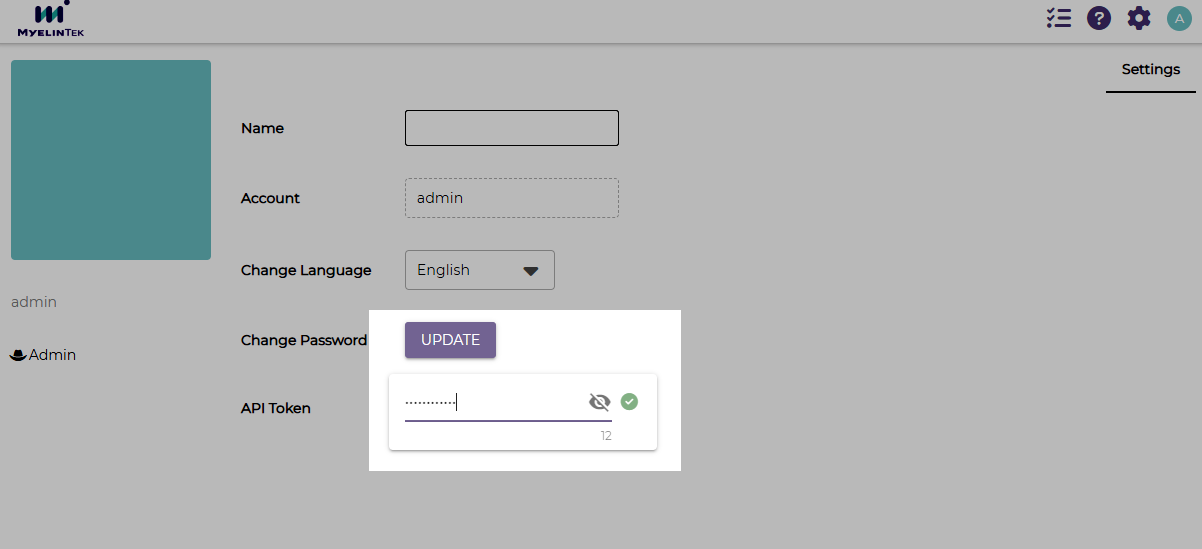The height and width of the screenshot is (549, 1202).
Task: Open the help question mark icon
Action: 1099,18
